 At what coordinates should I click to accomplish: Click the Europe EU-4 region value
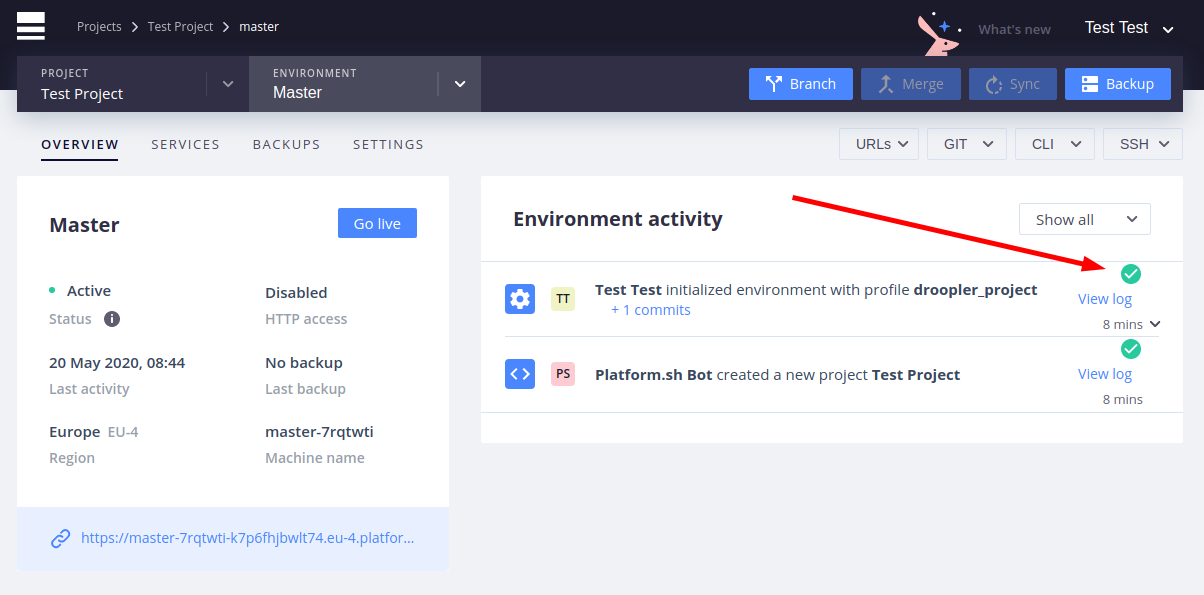pyautogui.click(x=92, y=432)
